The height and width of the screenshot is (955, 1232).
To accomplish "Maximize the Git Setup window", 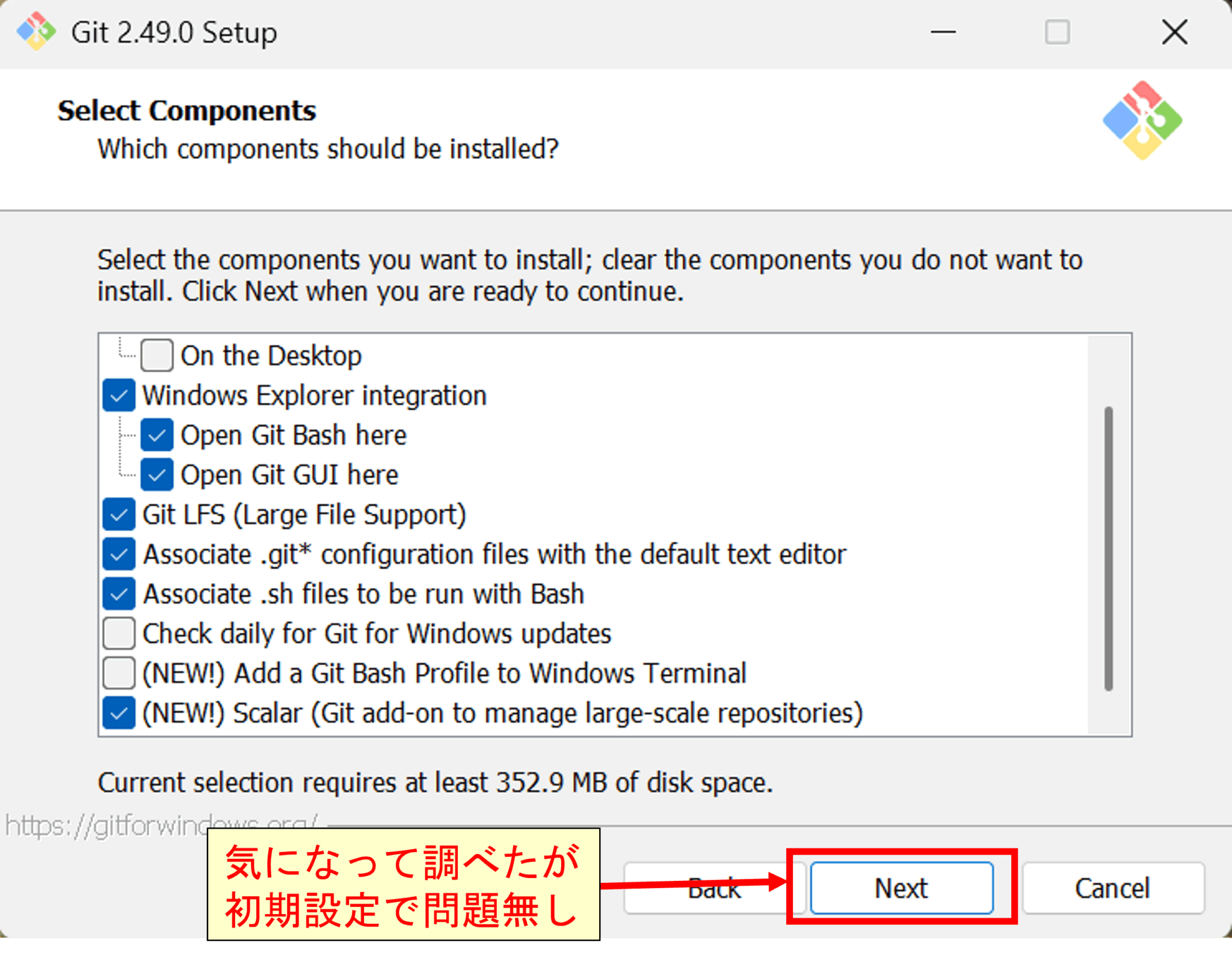I will (x=1058, y=32).
